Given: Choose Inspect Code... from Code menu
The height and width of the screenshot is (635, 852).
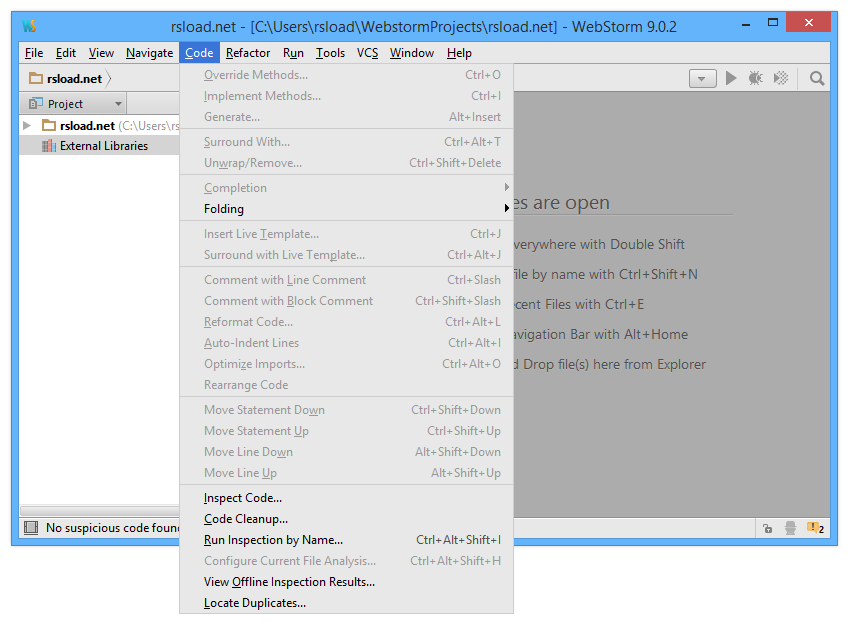Looking at the screenshot, I should tap(346, 498).
